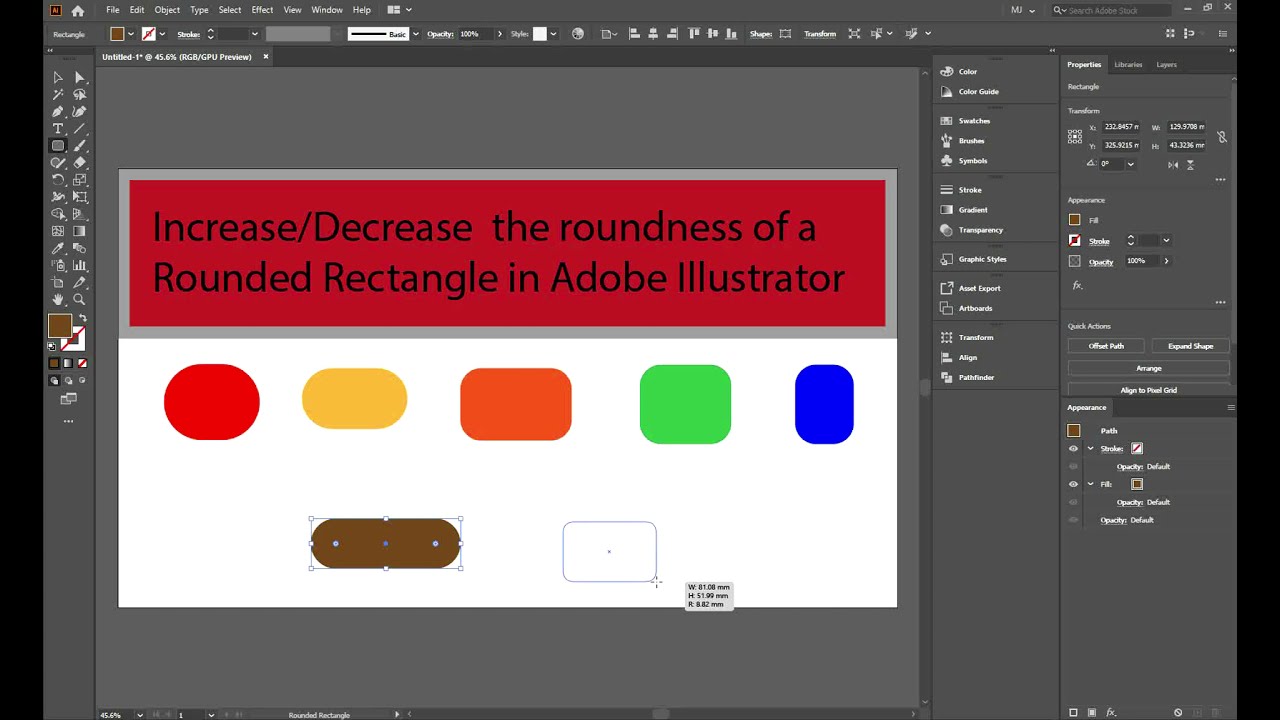Select the Rectangle shape tool
Viewport: 1280px width, 720px height.
(58, 146)
